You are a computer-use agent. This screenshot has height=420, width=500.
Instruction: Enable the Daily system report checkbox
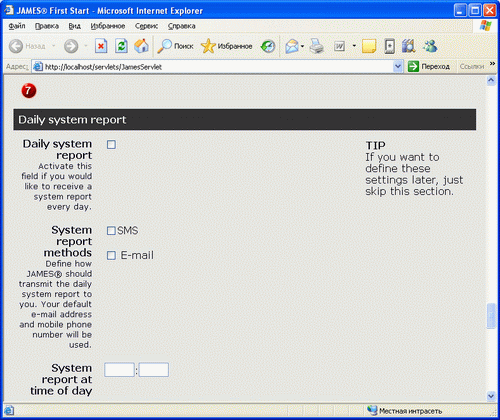pyautogui.click(x=111, y=145)
